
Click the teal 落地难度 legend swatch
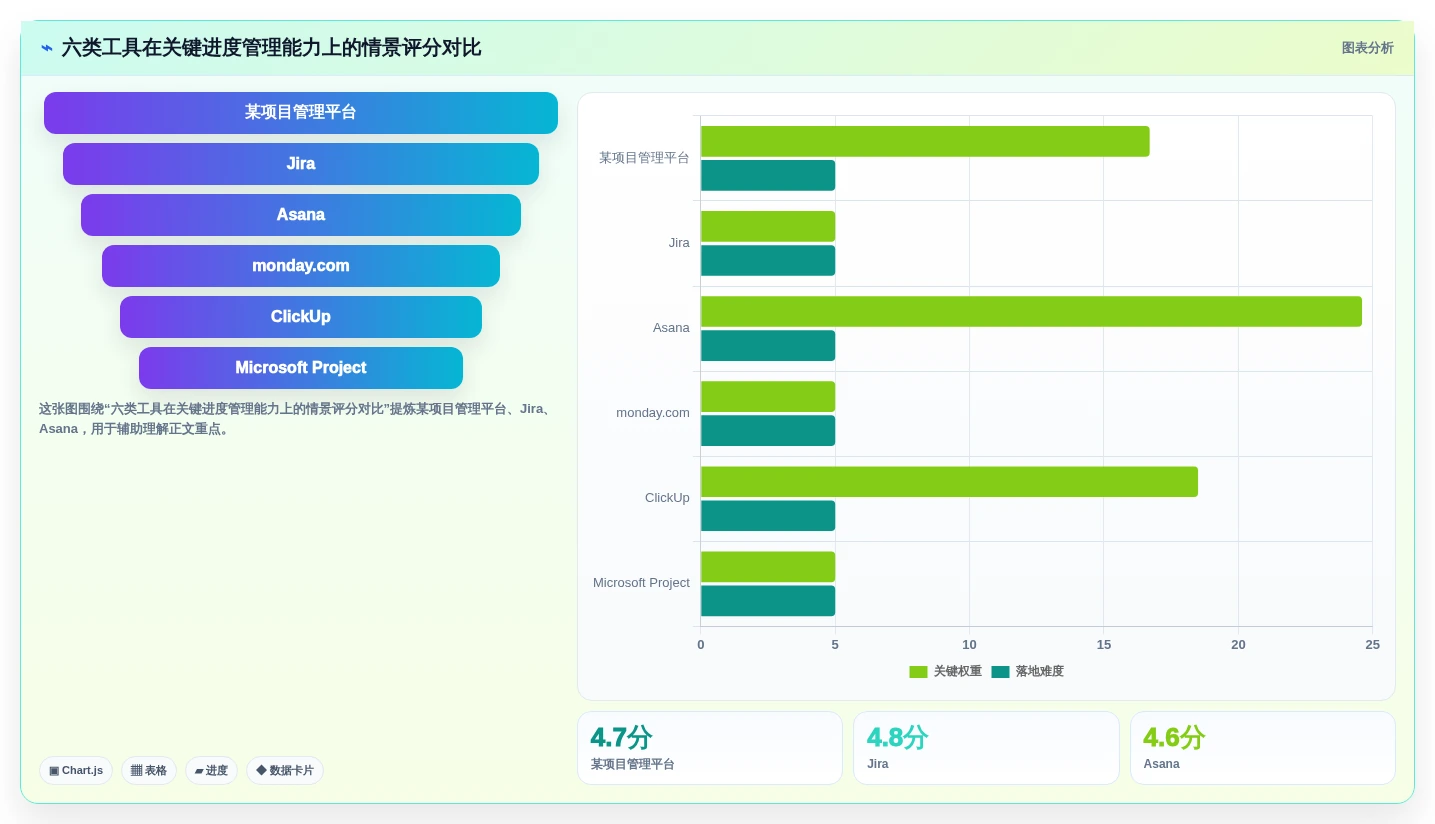[1000, 672]
